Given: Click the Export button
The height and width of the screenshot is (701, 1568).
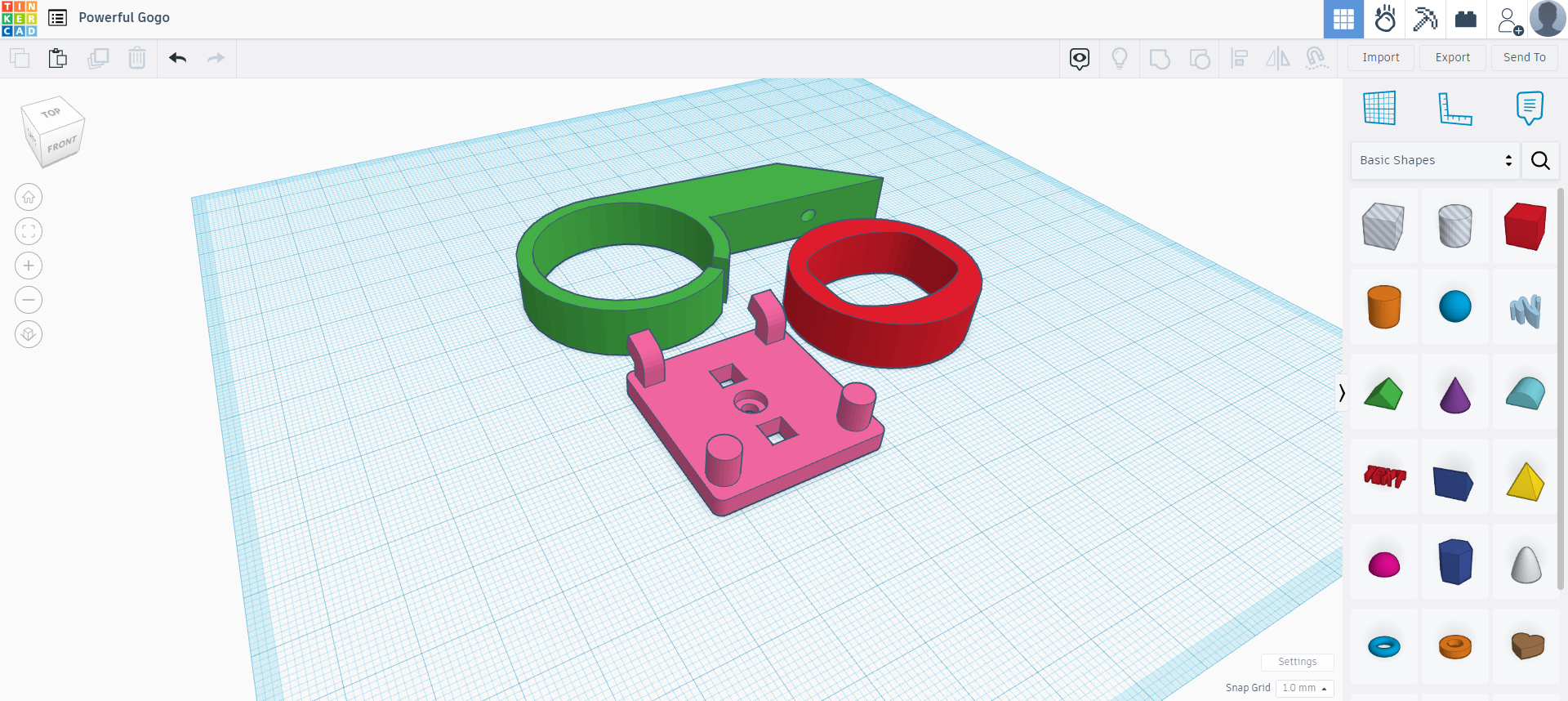Looking at the screenshot, I should pos(1453,57).
